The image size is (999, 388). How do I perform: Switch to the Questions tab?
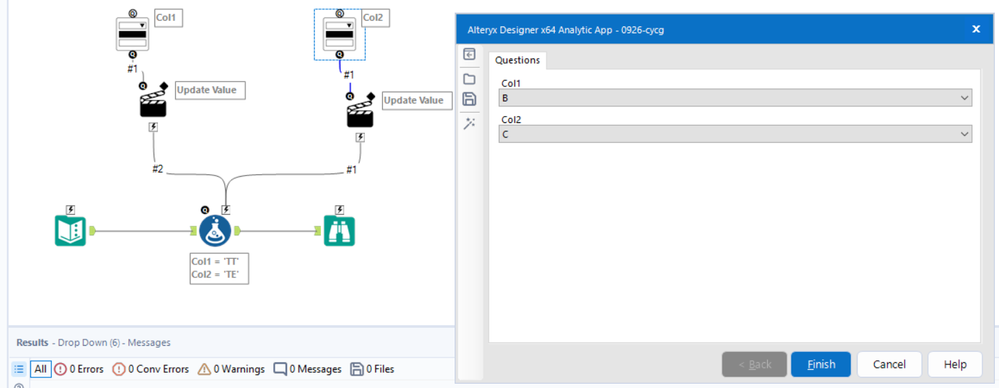click(517, 60)
